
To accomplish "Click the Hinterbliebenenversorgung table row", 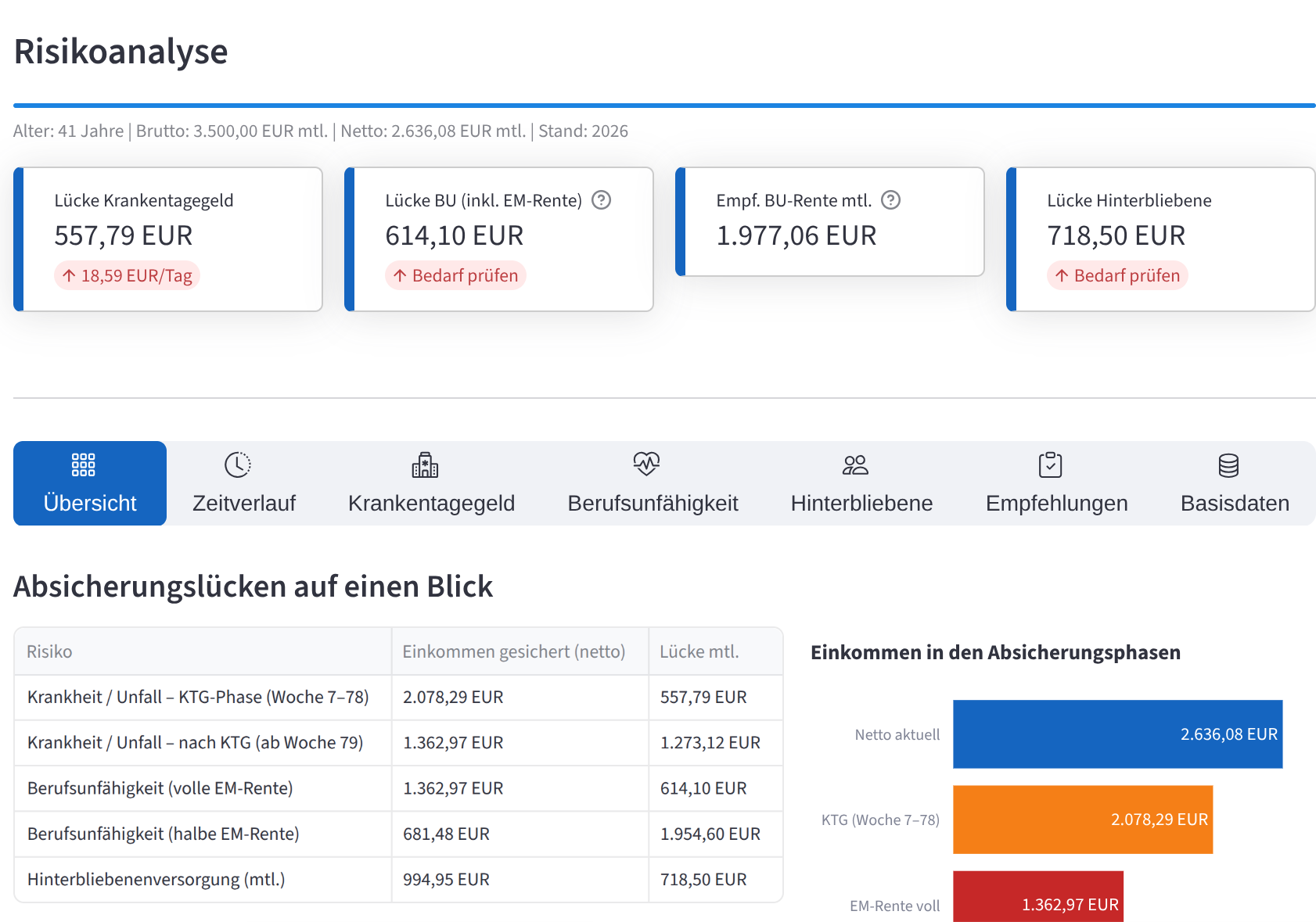I will [391, 879].
